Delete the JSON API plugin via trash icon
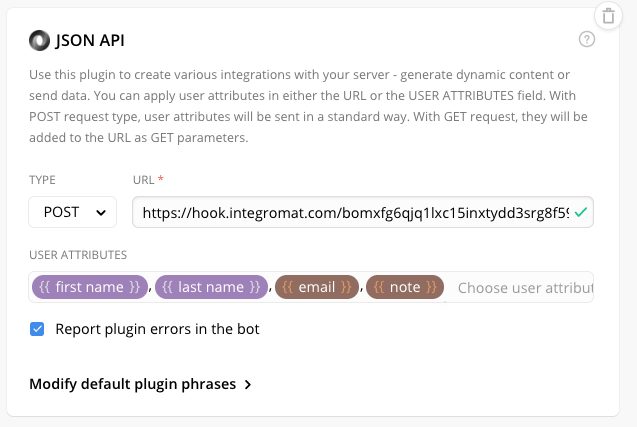 [608, 16]
